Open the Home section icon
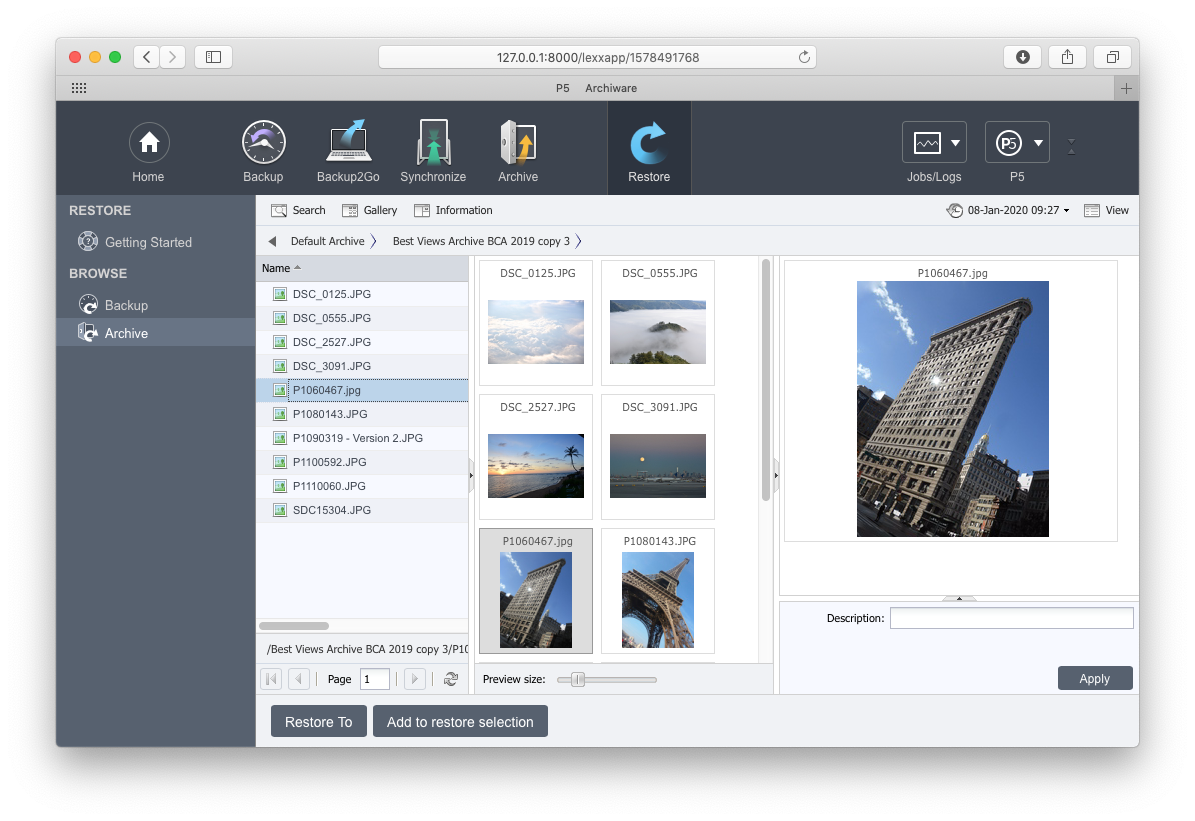This screenshot has width=1195, height=821. tap(148, 143)
